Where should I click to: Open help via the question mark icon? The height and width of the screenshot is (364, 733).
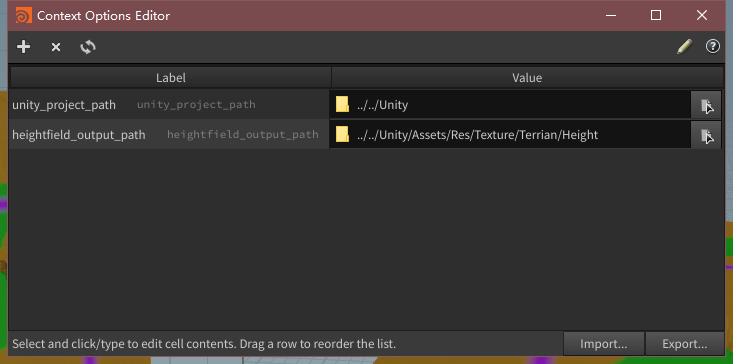point(712,46)
